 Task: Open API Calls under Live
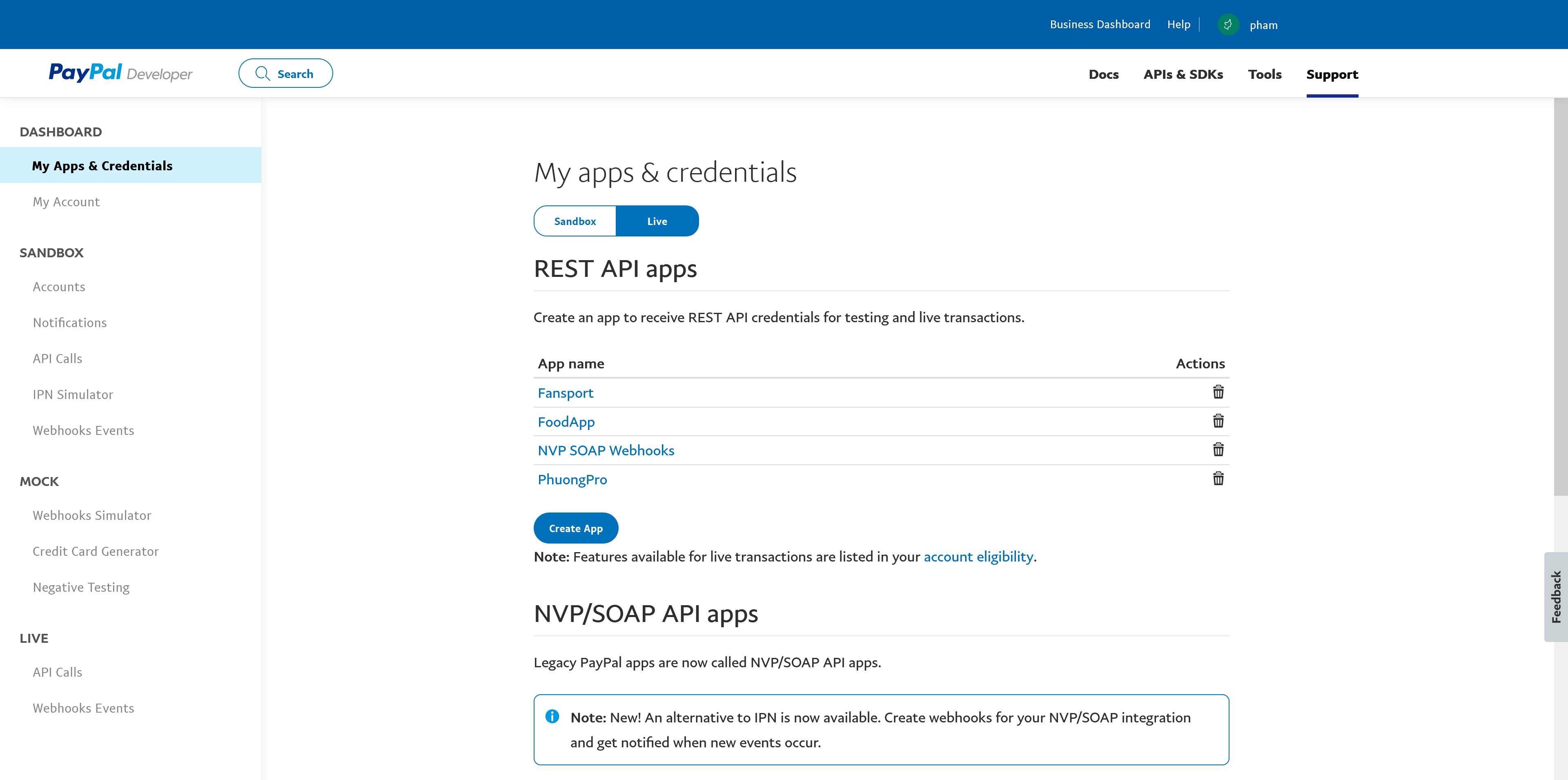point(57,672)
